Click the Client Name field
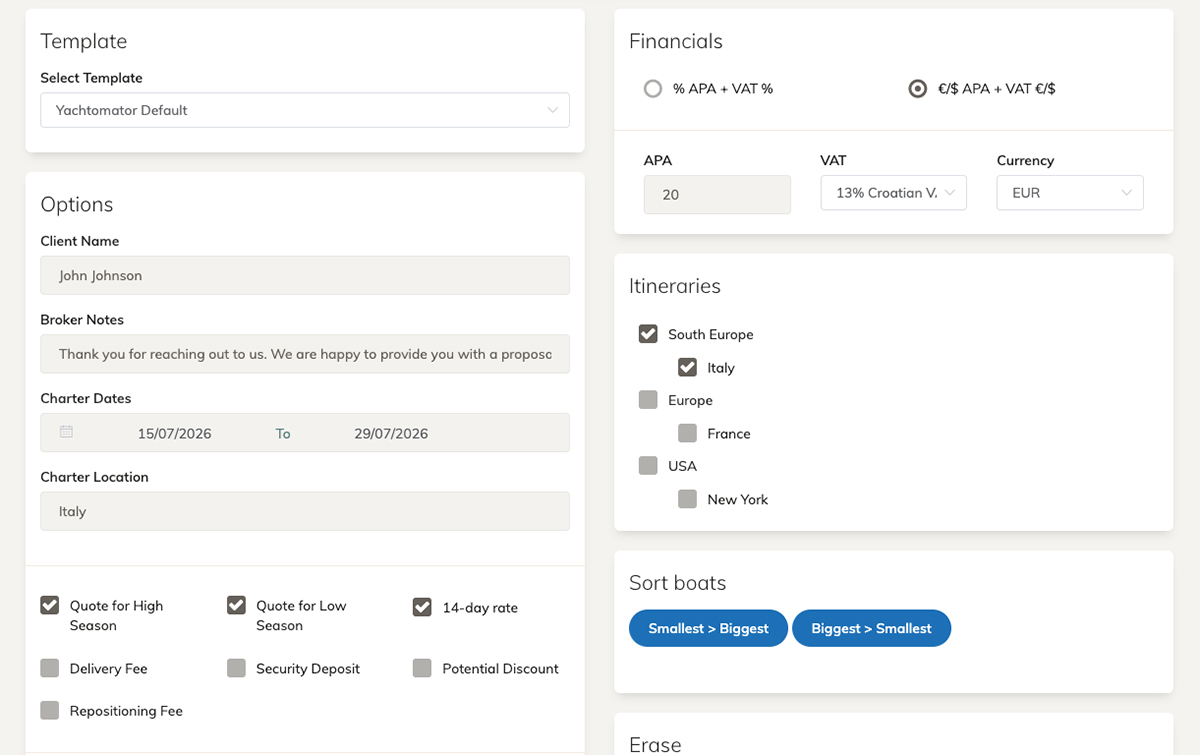The width and height of the screenshot is (1200, 755). point(305,275)
